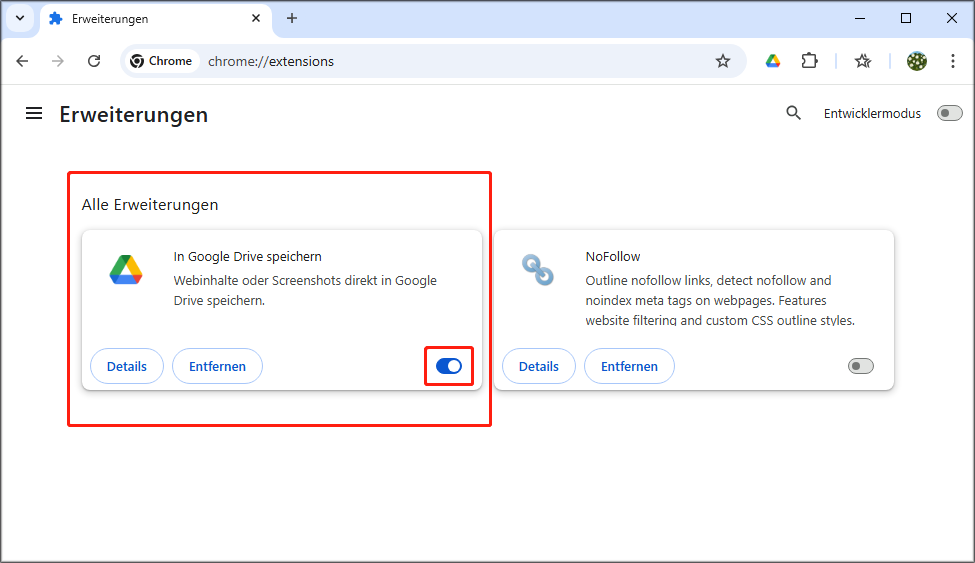Open the Extensions puzzle piece menu
The image size is (975, 563).
pos(809,61)
